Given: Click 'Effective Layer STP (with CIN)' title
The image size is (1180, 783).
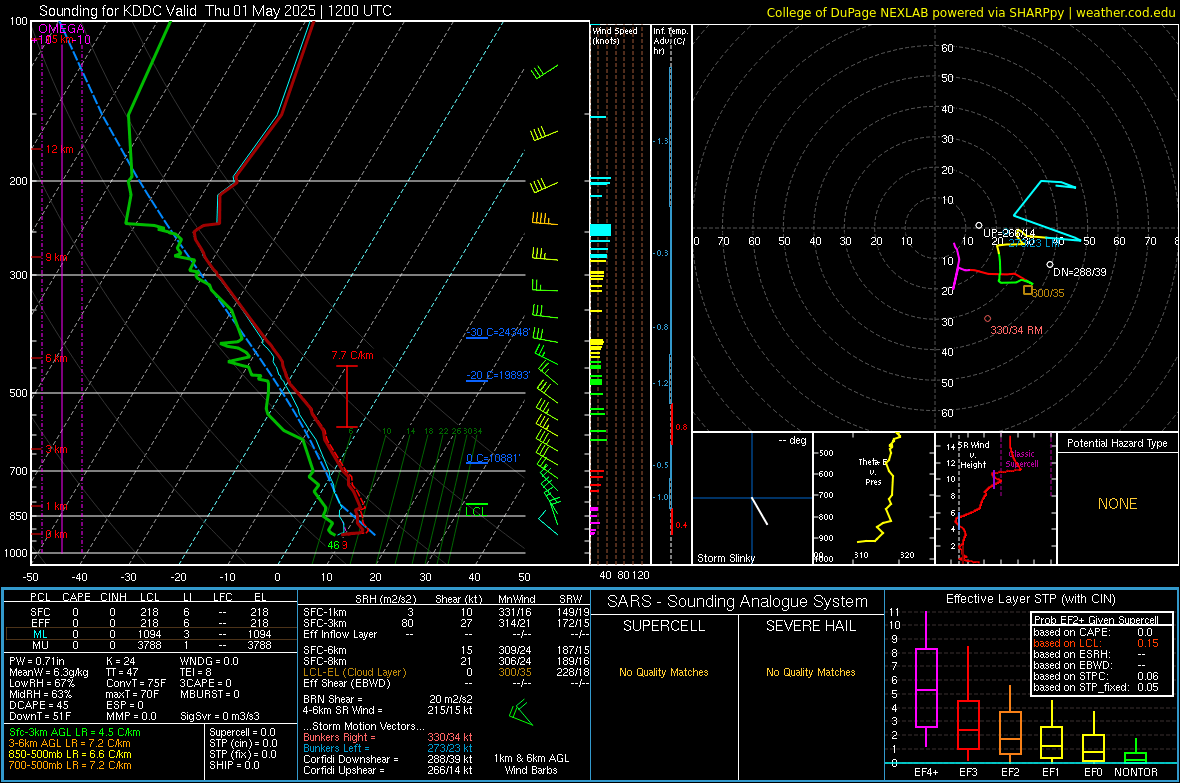Looking at the screenshot, I should (1030, 599).
